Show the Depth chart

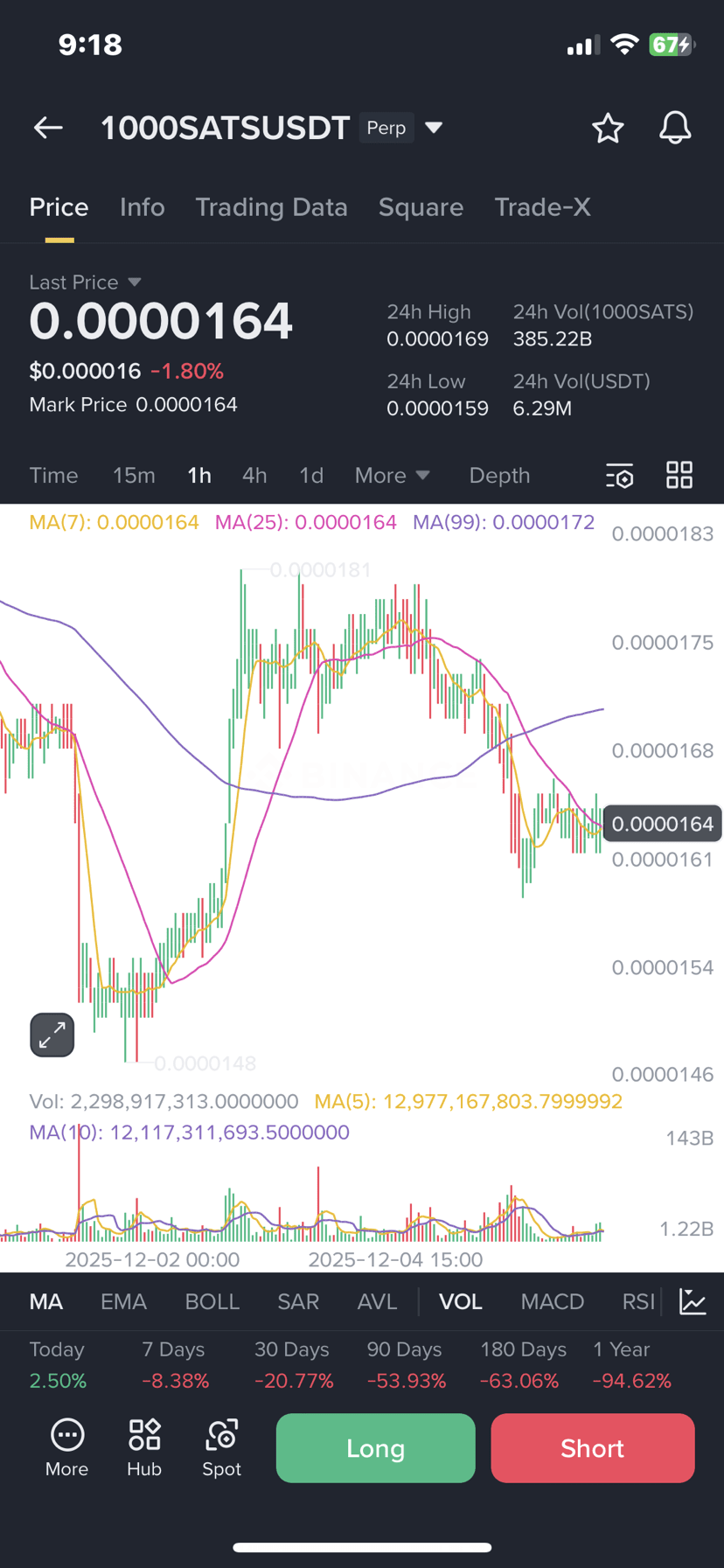point(499,476)
